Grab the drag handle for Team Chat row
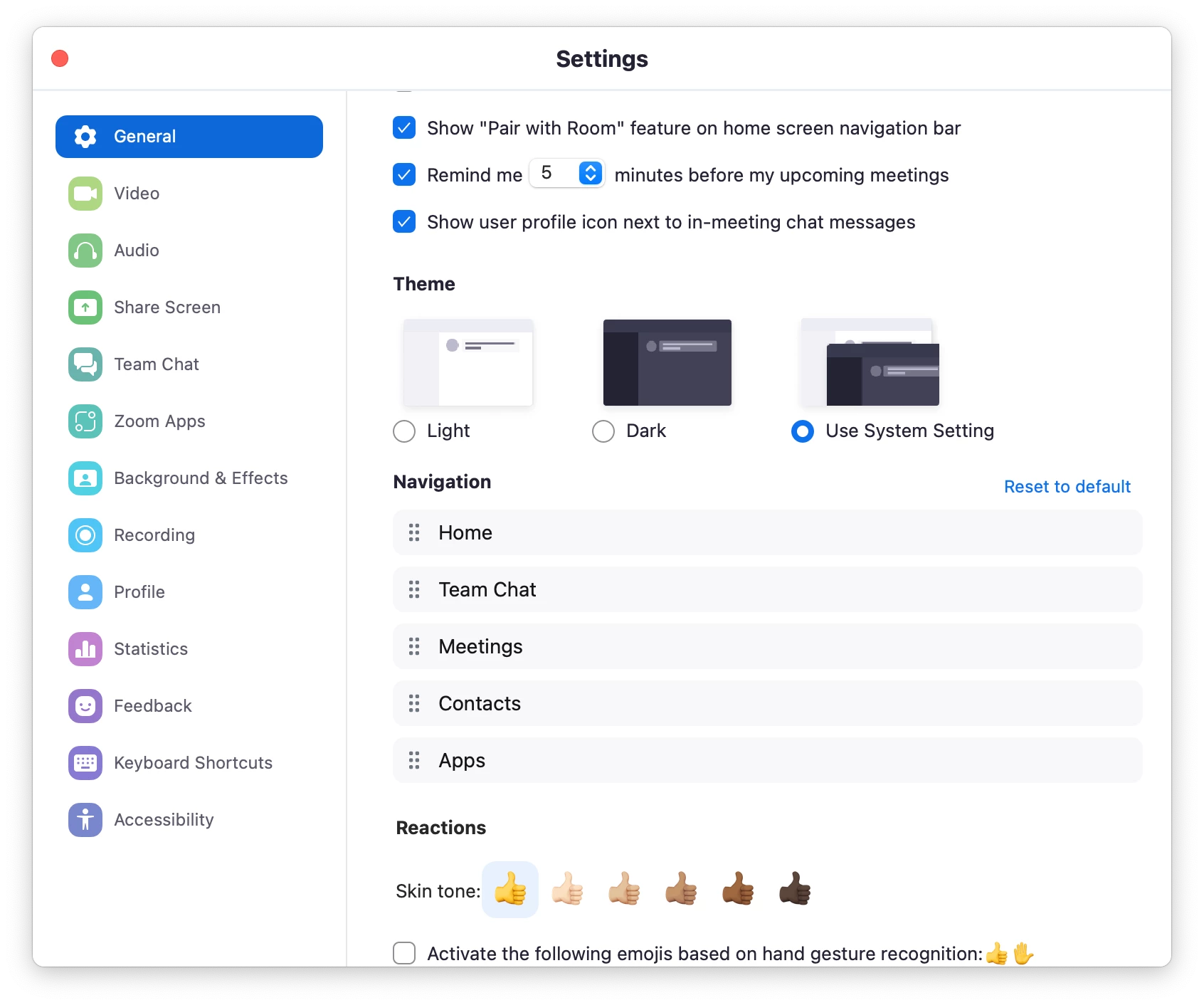Screen dimensions: 1204x1005 pyautogui.click(x=414, y=589)
